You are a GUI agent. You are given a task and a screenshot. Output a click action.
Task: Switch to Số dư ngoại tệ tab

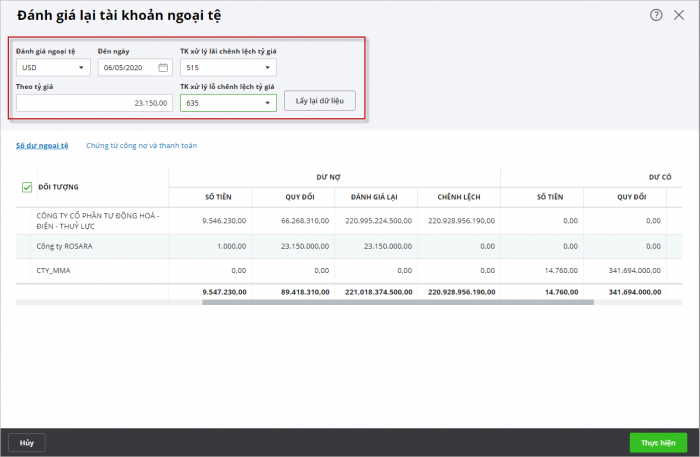point(42,145)
